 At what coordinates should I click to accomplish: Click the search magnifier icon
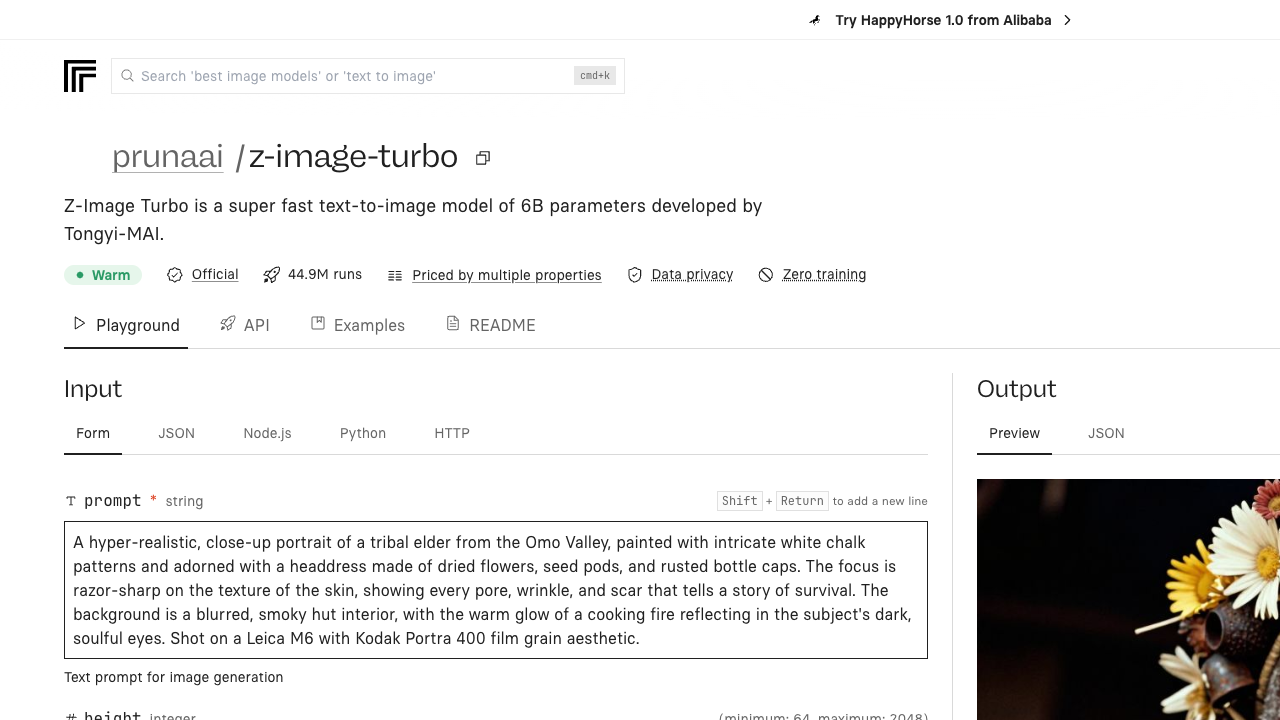pos(128,76)
